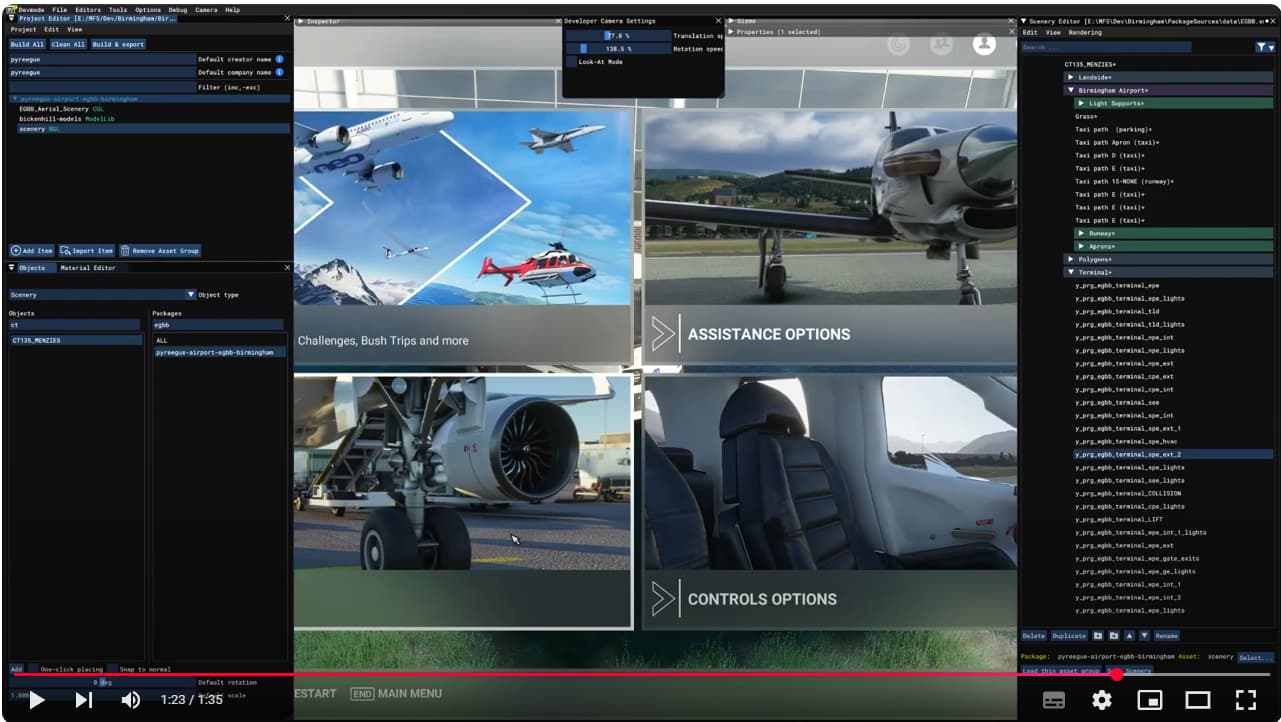The width and height of the screenshot is (1281, 722).
Task: Adjust the Translation speed slider
Action: (x=618, y=36)
